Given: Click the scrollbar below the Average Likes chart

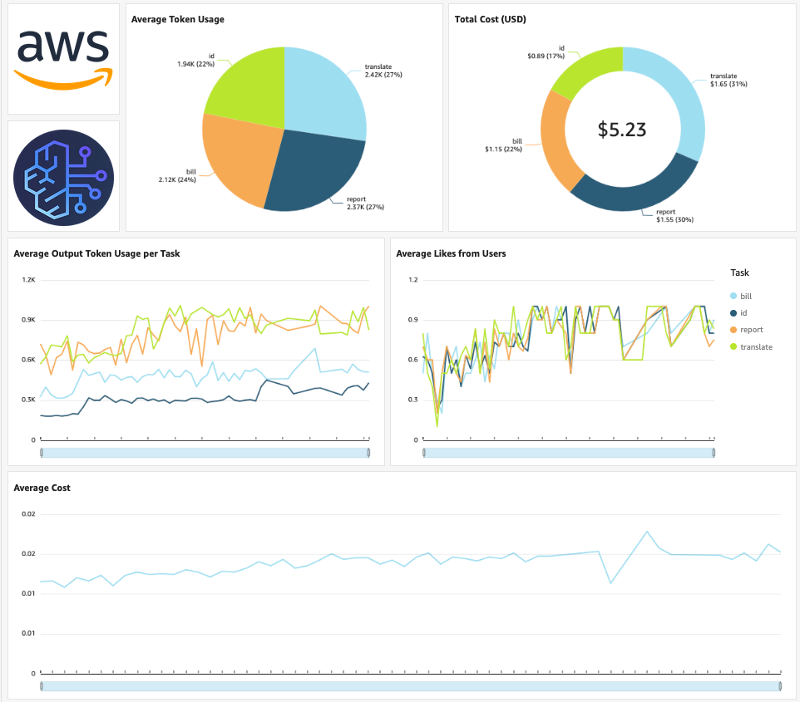Looking at the screenshot, I should coord(570,453).
